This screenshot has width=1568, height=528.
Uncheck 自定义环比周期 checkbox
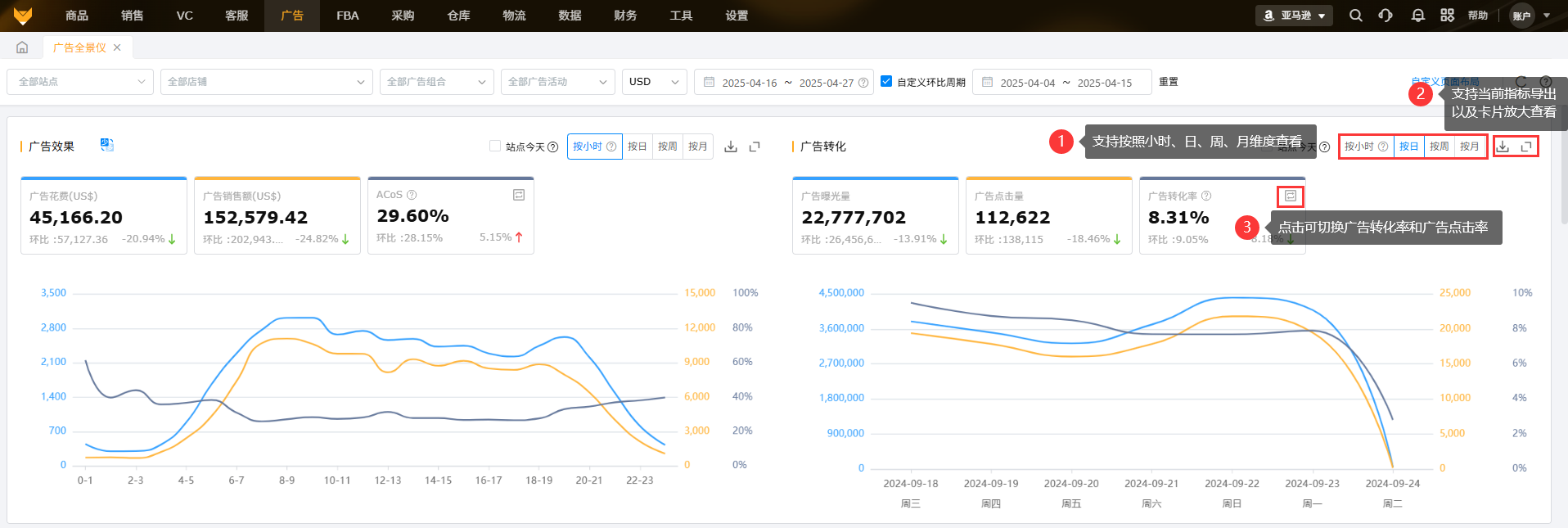(x=885, y=81)
